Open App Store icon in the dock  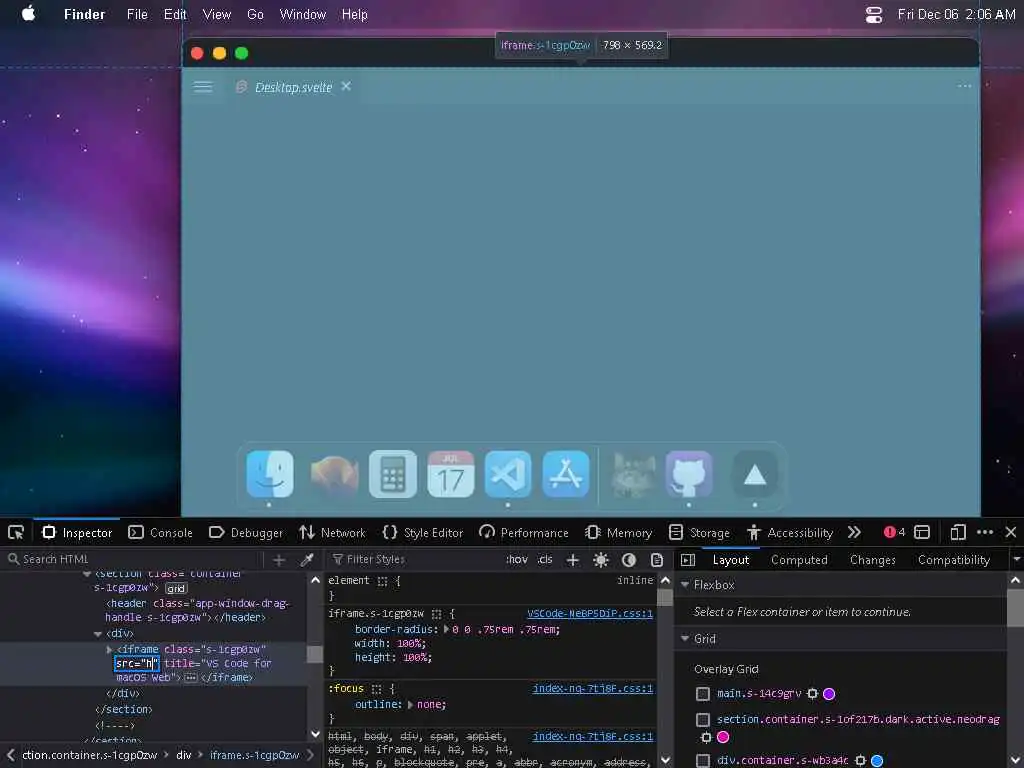(566, 474)
